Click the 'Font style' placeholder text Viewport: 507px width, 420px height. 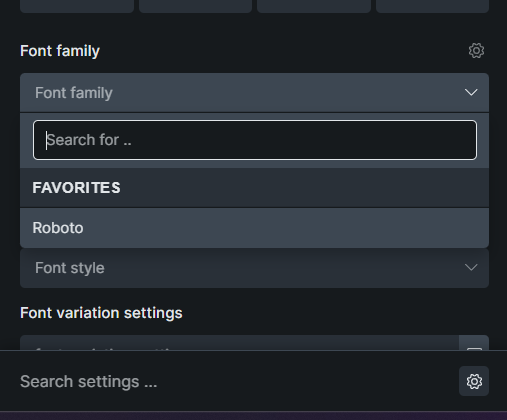70,268
